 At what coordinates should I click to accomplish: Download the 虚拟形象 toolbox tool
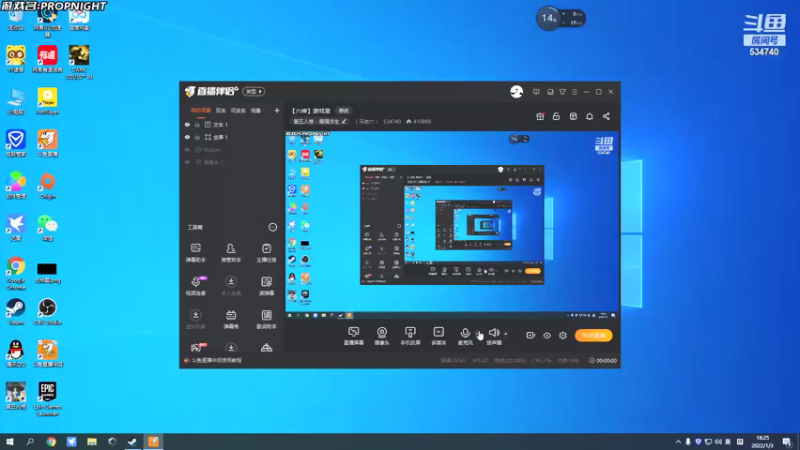point(196,319)
